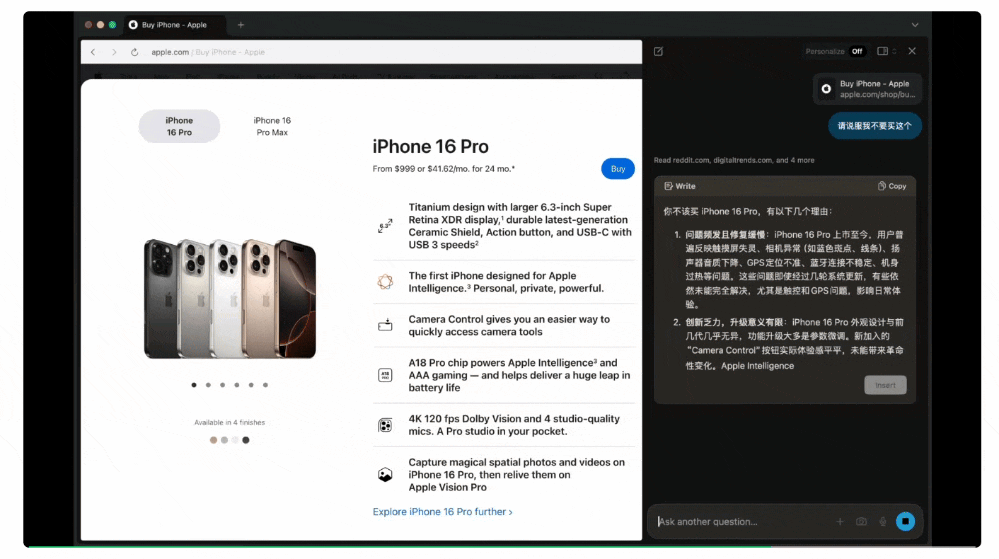Click the Insert button
This screenshot has width=999, height=559.
(885, 385)
